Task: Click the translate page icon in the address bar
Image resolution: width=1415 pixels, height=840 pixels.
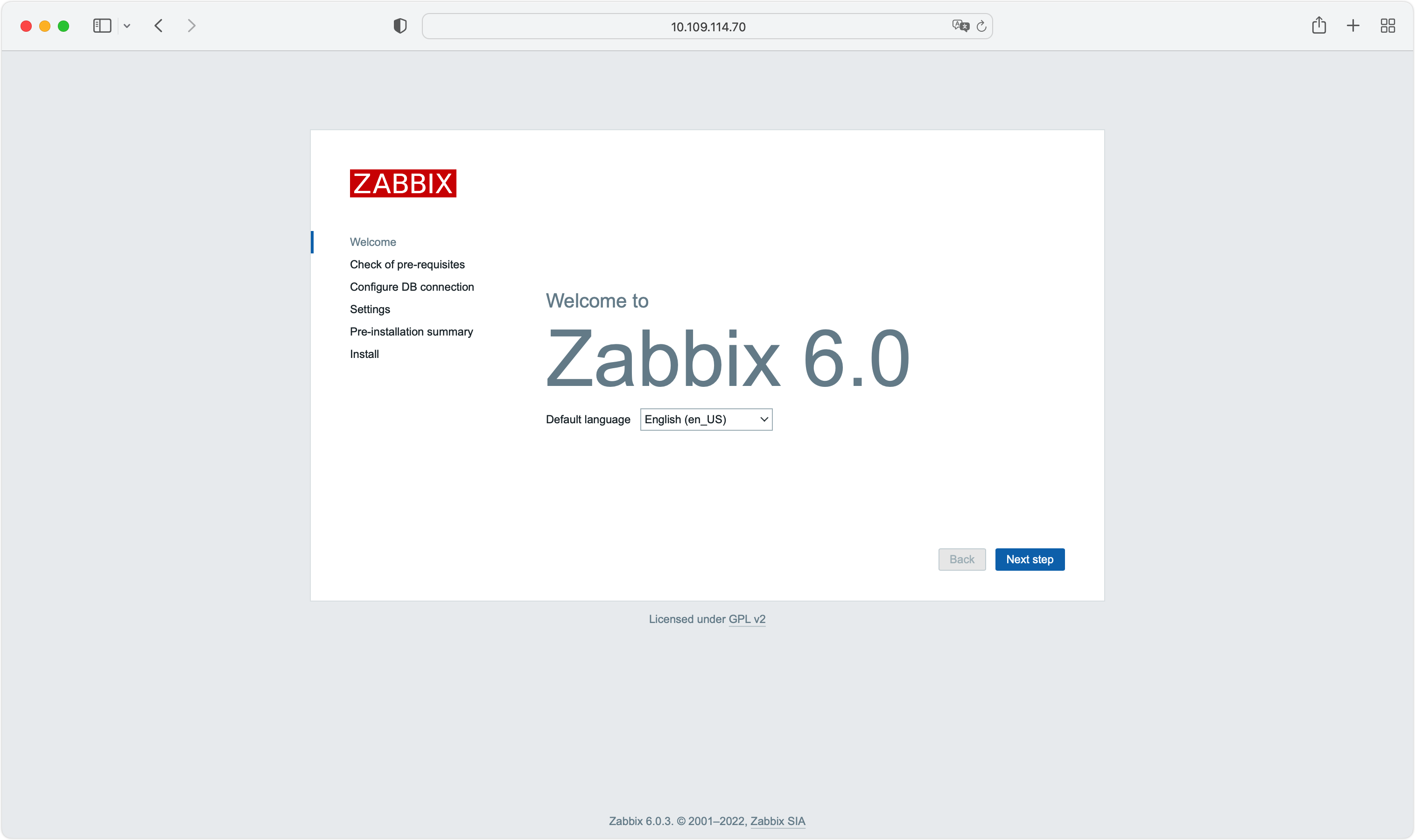Action: tap(960, 26)
